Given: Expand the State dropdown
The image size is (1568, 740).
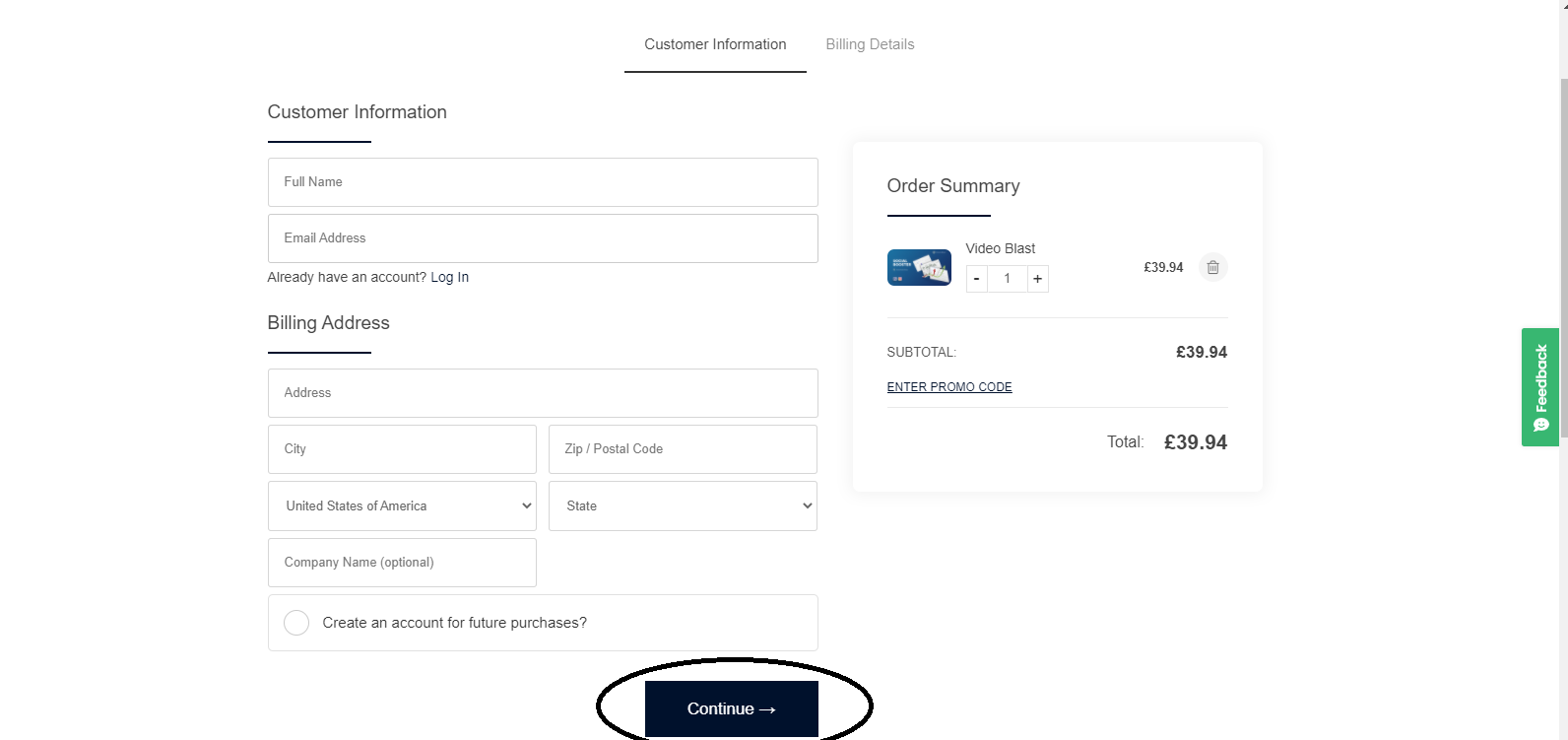Looking at the screenshot, I should tap(683, 506).
